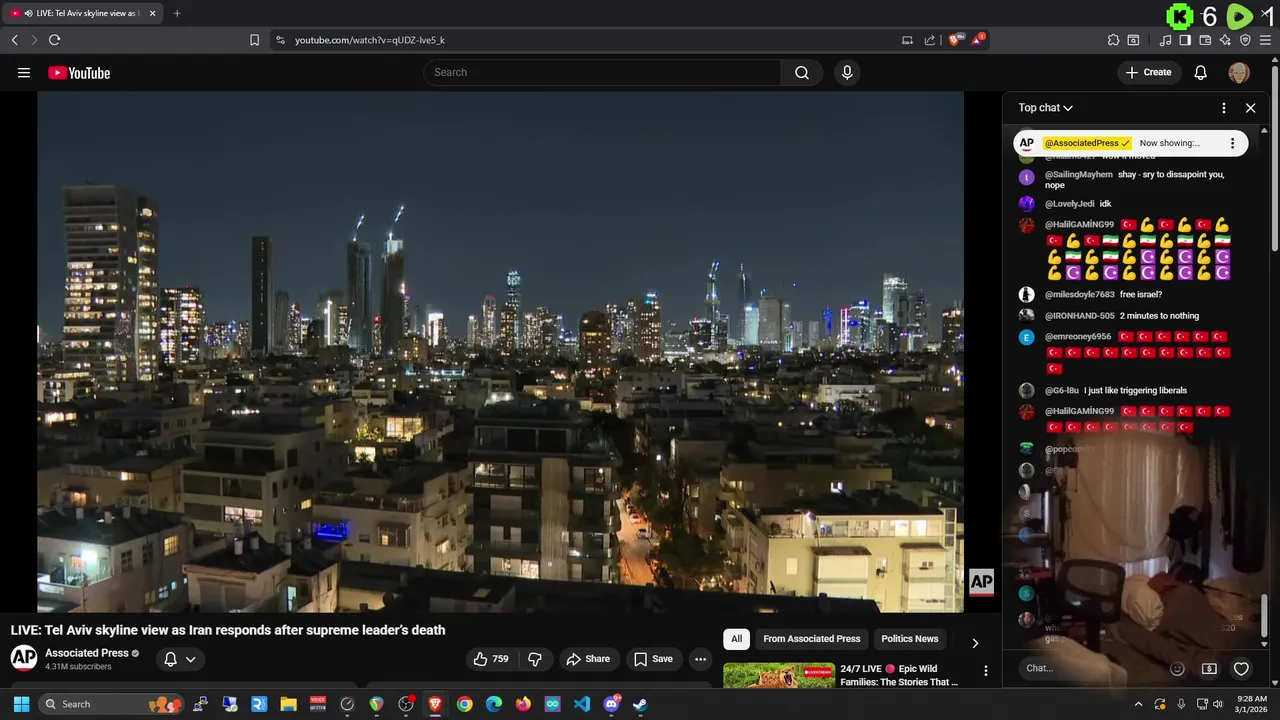Open YouTube notifications bell

tap(1201, 72)
